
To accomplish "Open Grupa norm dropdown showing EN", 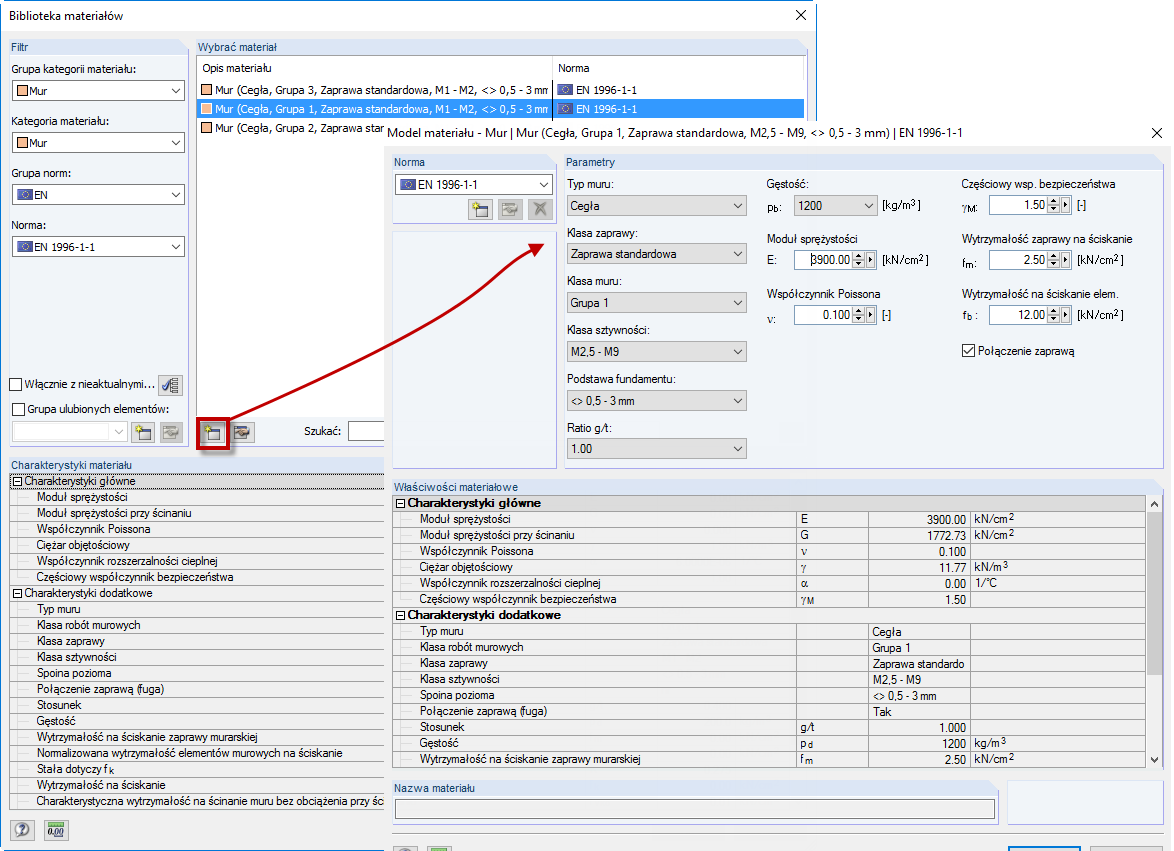I will [98, 195].
